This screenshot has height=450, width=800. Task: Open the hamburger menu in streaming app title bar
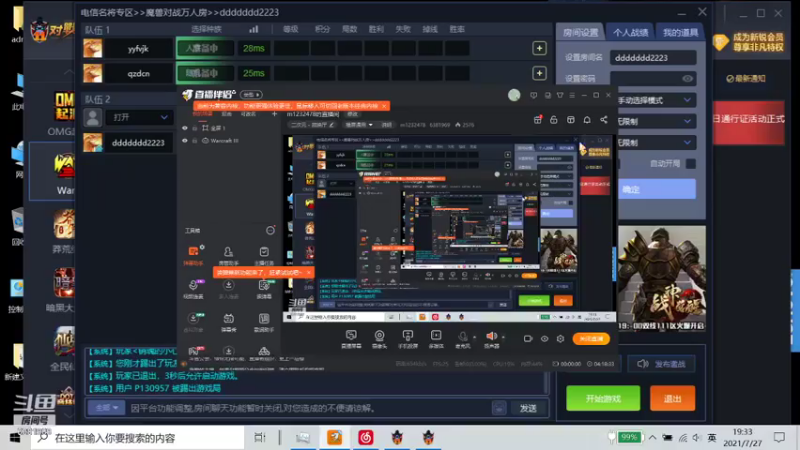[572, 95]
